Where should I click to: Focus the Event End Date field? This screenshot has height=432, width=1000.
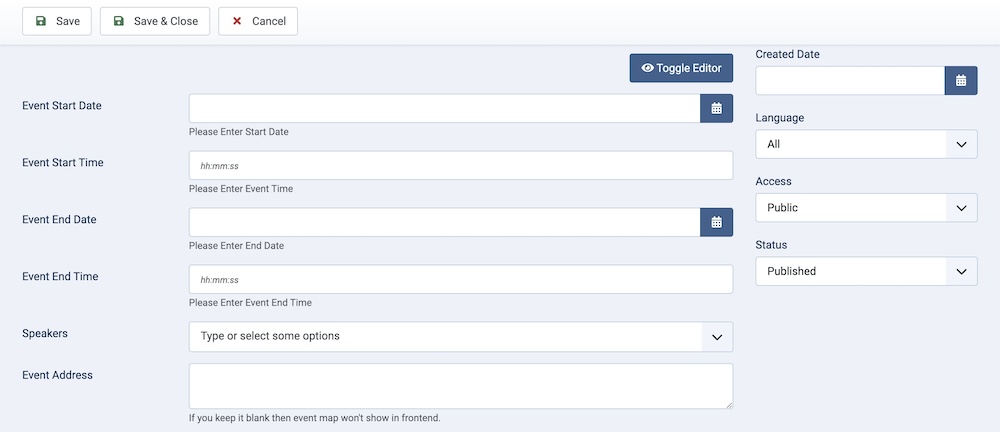(444, 222)
